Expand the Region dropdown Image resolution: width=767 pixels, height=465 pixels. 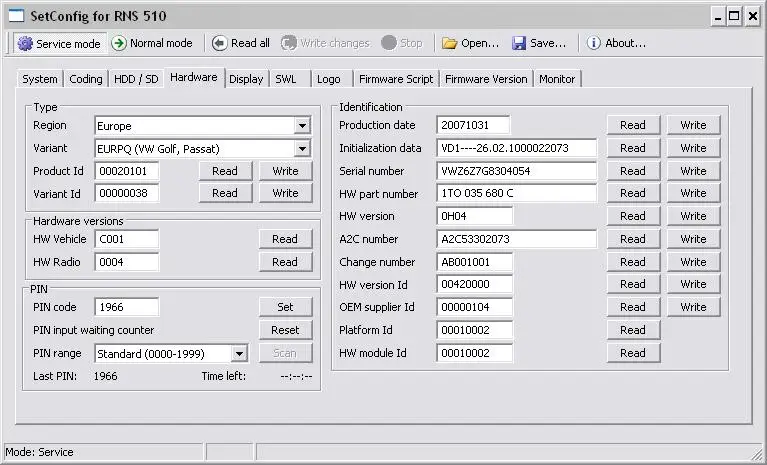302,126
